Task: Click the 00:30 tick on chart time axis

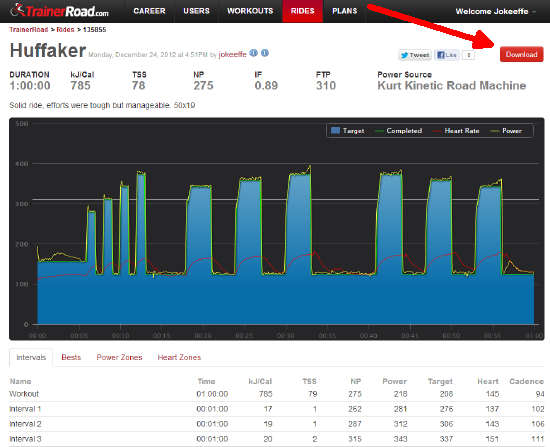Action: pos(286,336)
